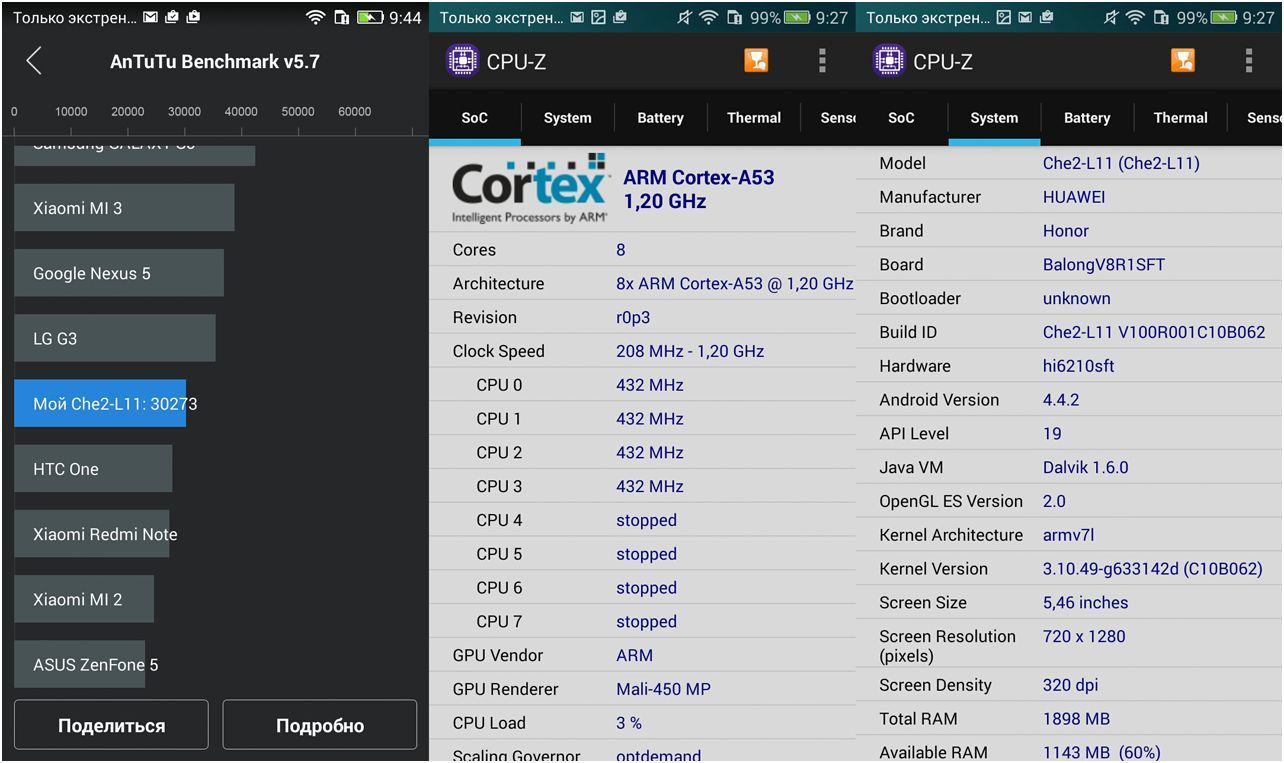The image size is (1284, 763).
Task: Open overflow menu on the Che2-L11 System screen
Action: click(1248, 61)
